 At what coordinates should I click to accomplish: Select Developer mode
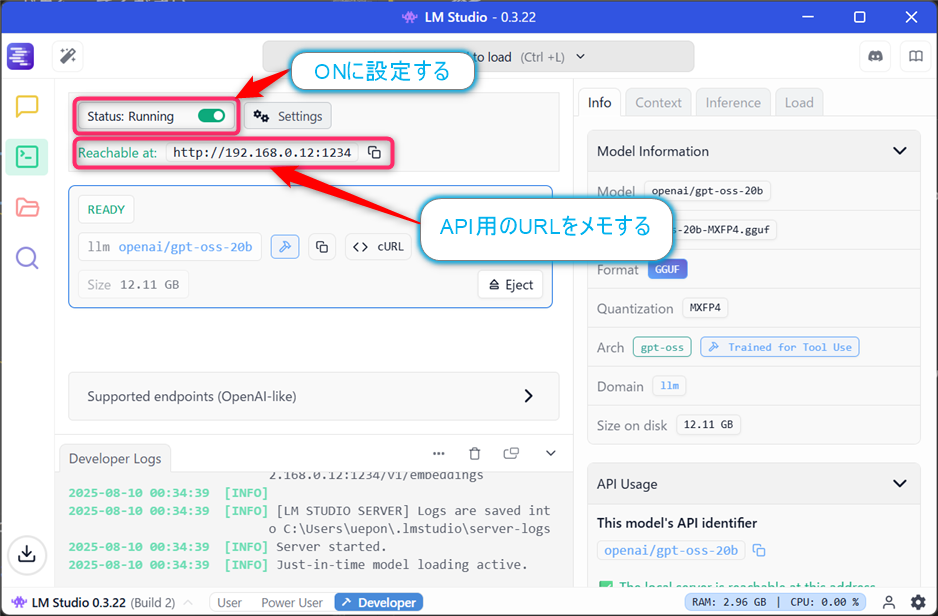pos(379,602)
